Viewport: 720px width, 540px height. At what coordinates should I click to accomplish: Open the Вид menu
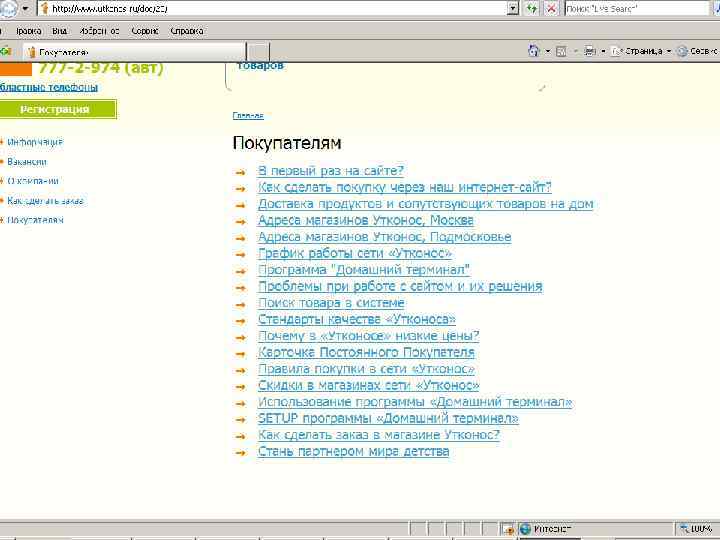click(60, 31)
